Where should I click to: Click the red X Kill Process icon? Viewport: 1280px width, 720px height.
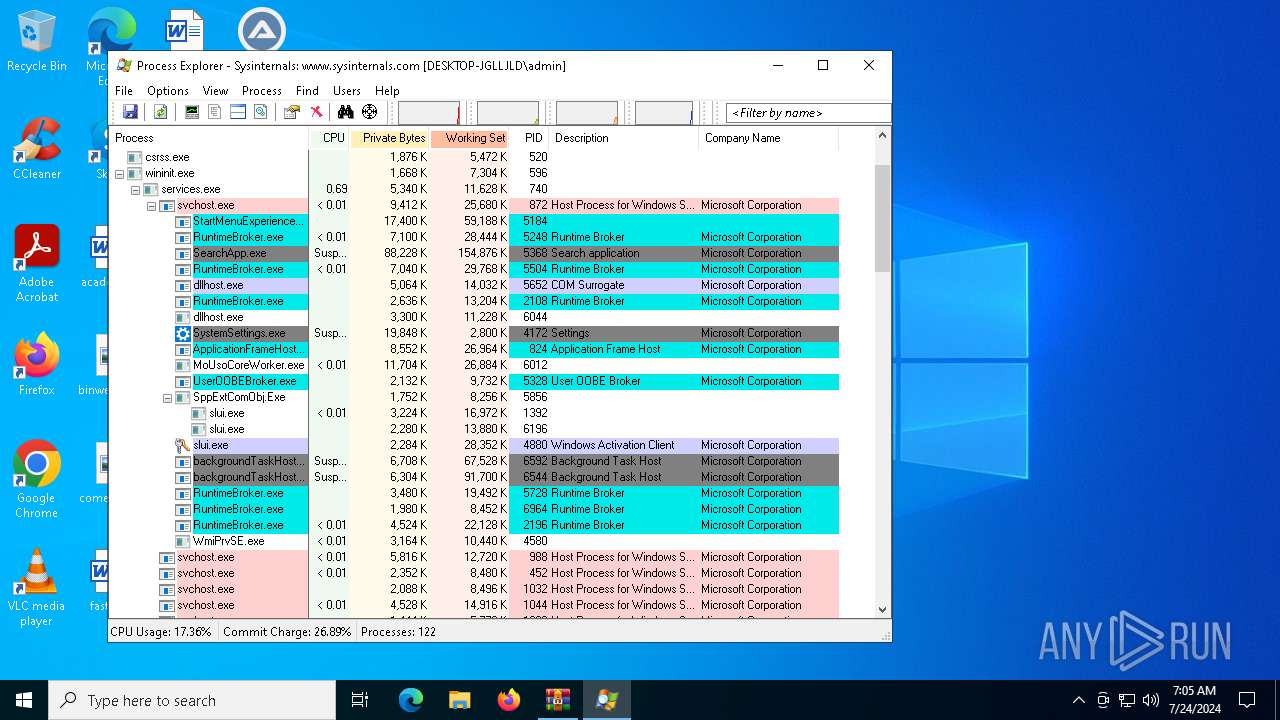(316, 112)
